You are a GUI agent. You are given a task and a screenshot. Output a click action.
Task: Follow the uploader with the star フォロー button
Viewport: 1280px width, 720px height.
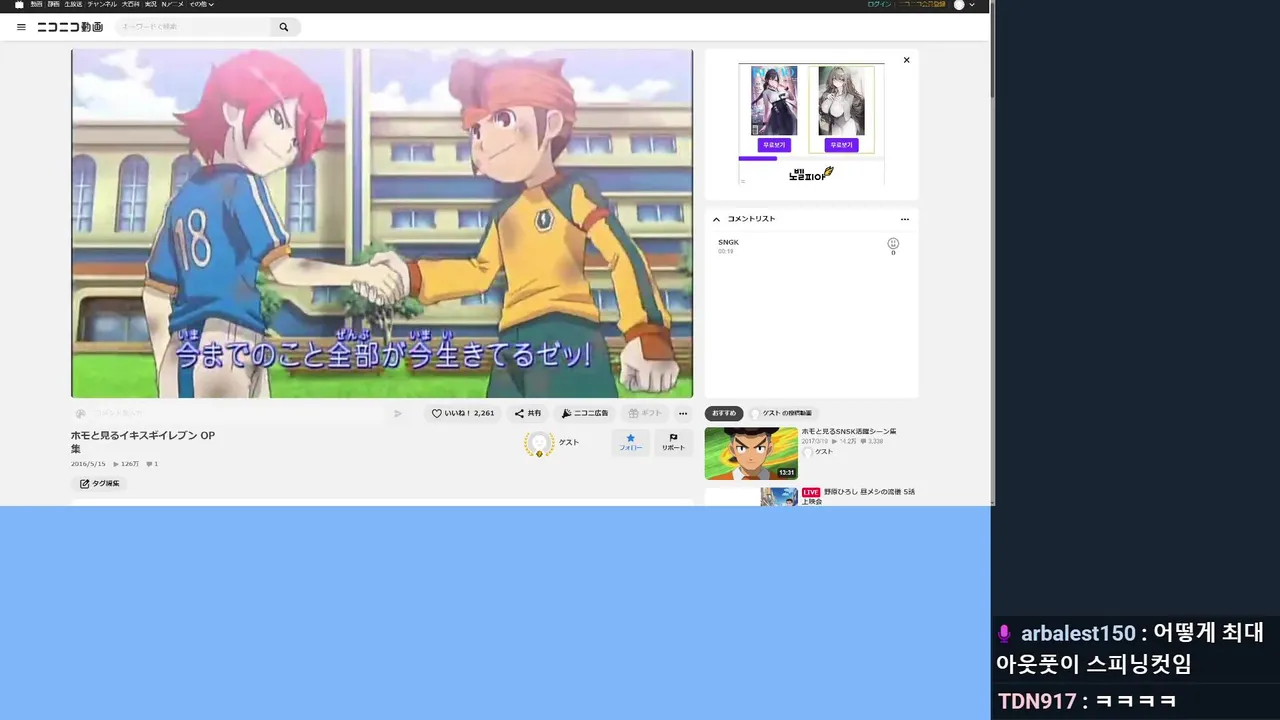click(630, 442)
